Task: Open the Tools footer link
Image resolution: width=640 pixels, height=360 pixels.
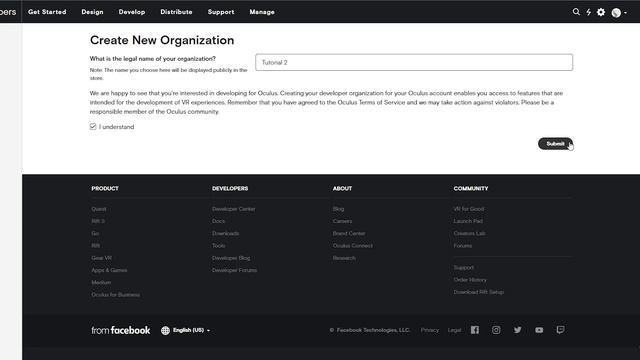Action: (x=218, y=246)
